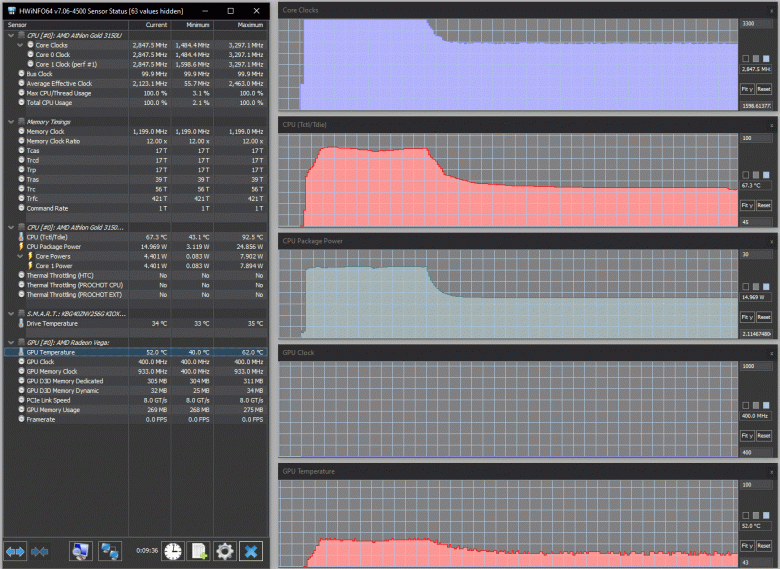Click Reset in CPU Package Power graph
Image resolution: width=780 pixels, height=569 pixels.
(x=764, y=317)
